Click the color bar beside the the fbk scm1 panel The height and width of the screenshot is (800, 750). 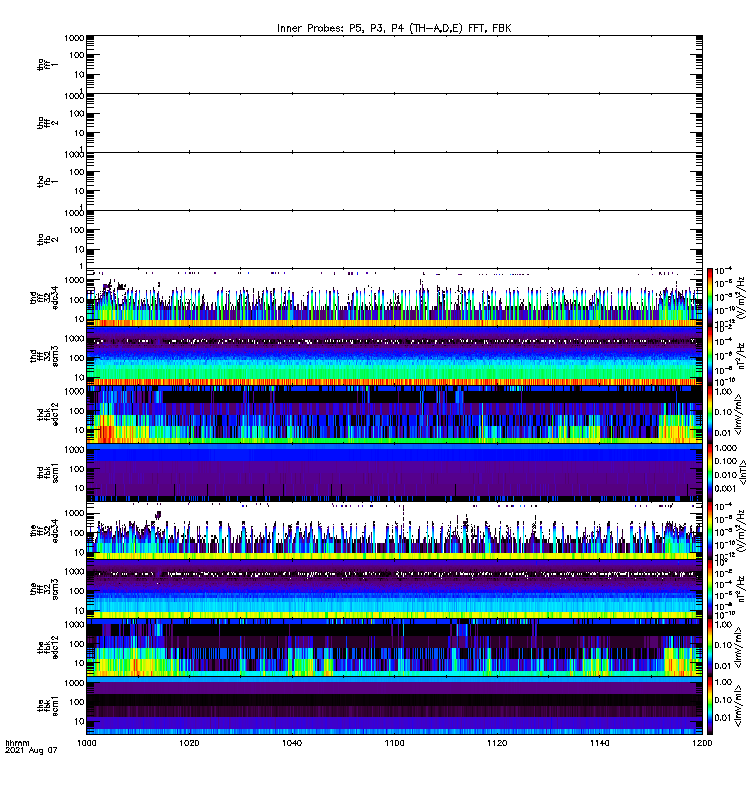point(710,706)
